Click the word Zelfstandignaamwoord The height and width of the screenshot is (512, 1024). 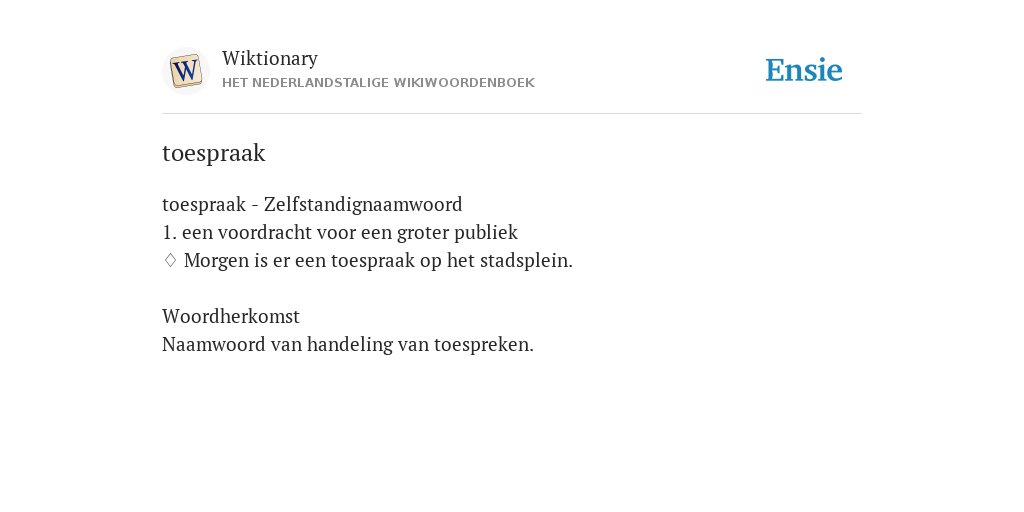[x=363, y=204]
